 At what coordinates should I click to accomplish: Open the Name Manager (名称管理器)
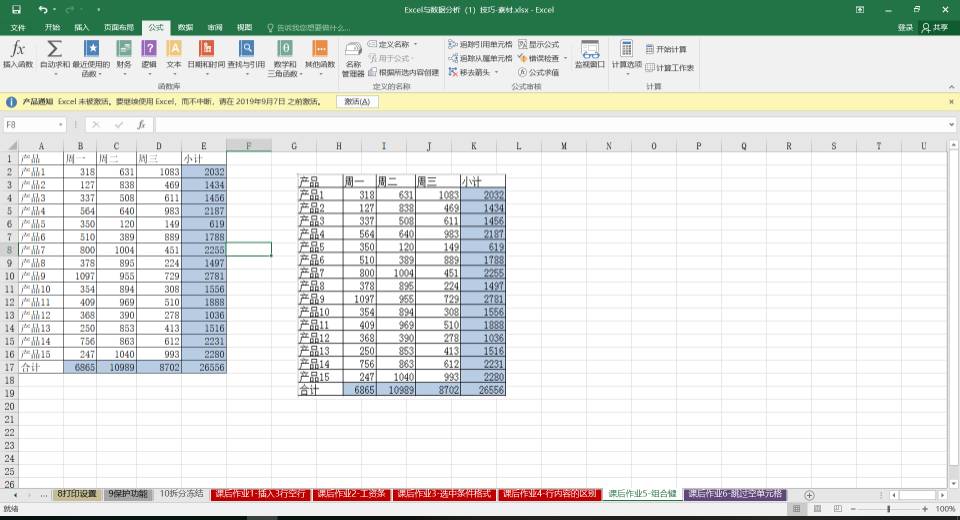[353, 59]
